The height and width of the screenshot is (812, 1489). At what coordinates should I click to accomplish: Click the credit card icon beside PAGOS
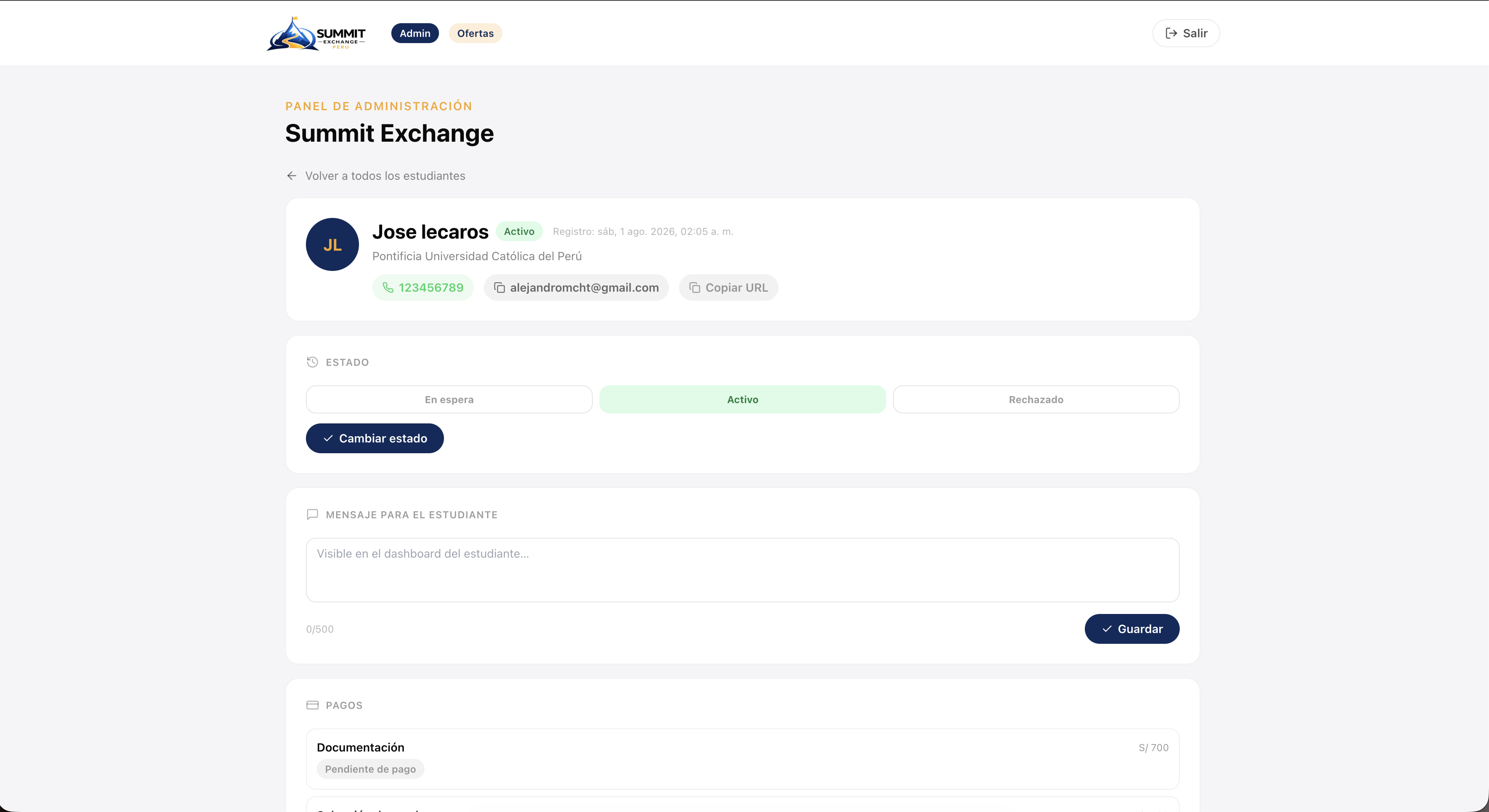[312, 705]
